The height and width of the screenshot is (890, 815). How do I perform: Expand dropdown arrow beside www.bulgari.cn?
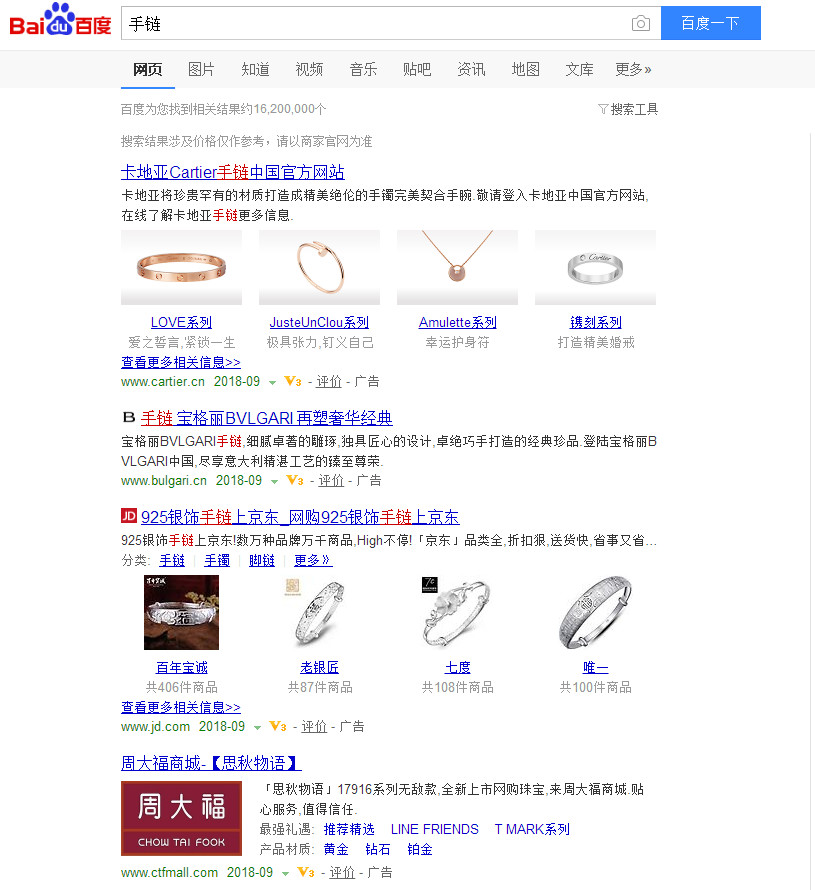pyautogui.click(x=275, y=481)
